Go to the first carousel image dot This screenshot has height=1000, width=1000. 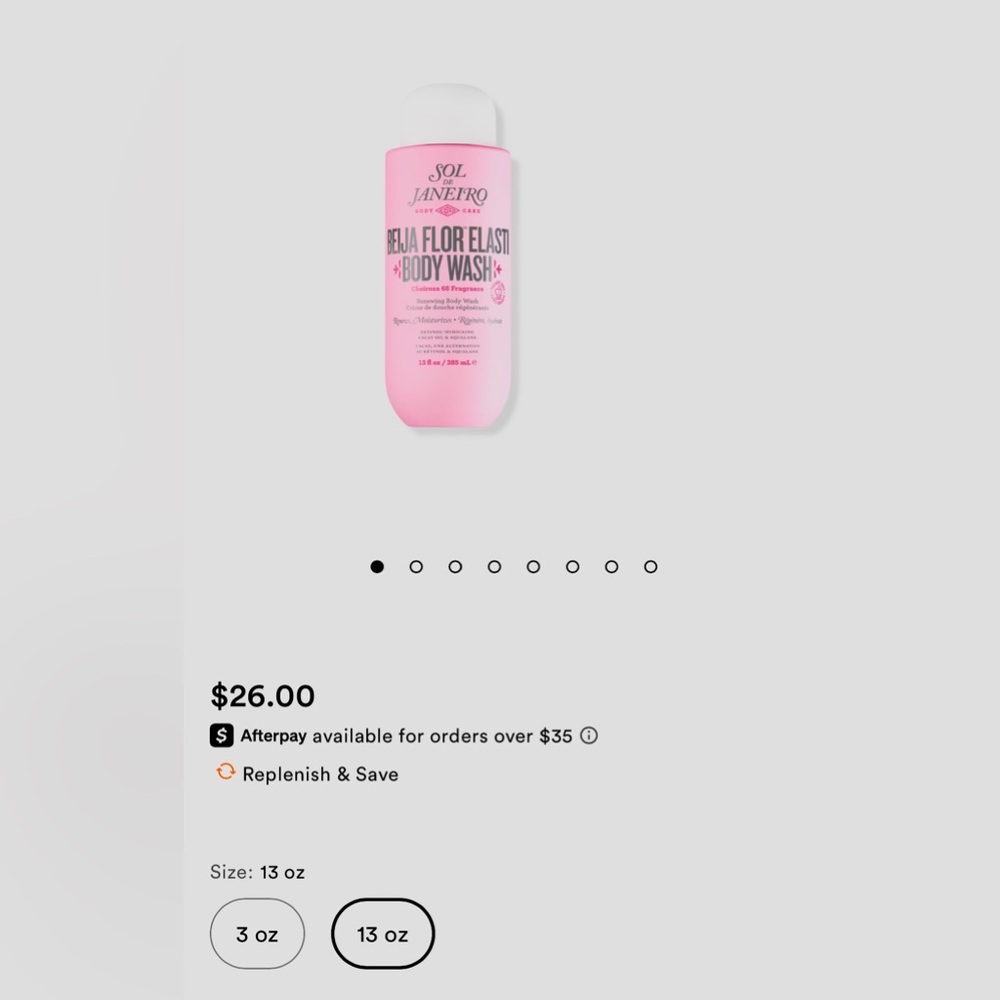click(377, 566)
